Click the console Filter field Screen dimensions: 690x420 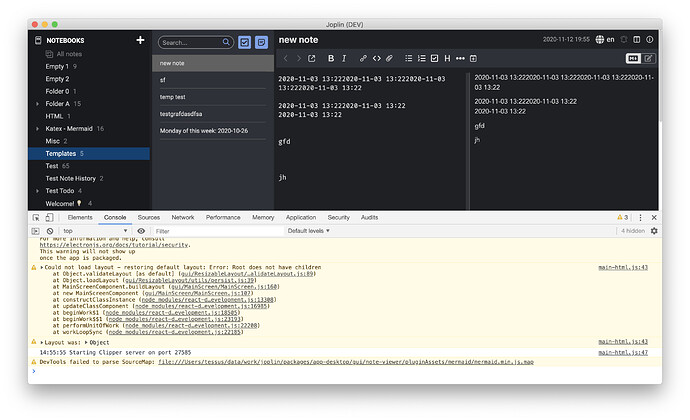coord(217,231)
